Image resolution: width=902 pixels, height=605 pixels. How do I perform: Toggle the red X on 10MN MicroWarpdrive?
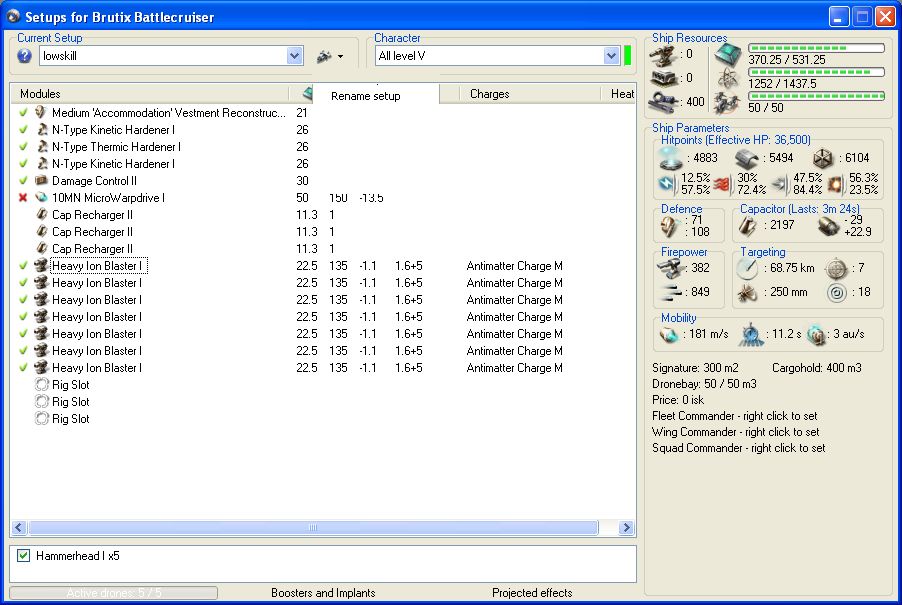coord(23,198)
